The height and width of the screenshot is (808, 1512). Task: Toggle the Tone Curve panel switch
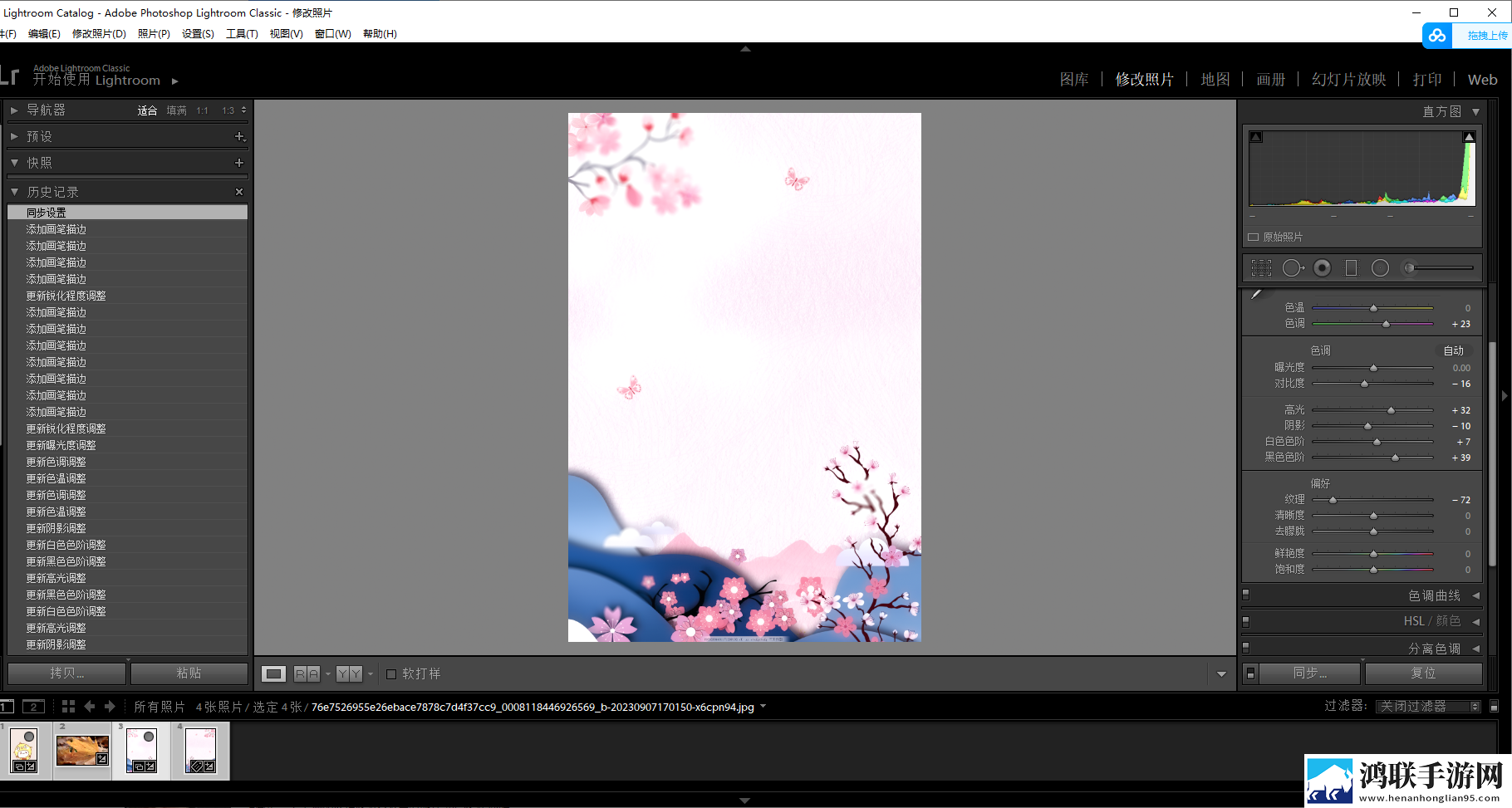[1245, 595]
